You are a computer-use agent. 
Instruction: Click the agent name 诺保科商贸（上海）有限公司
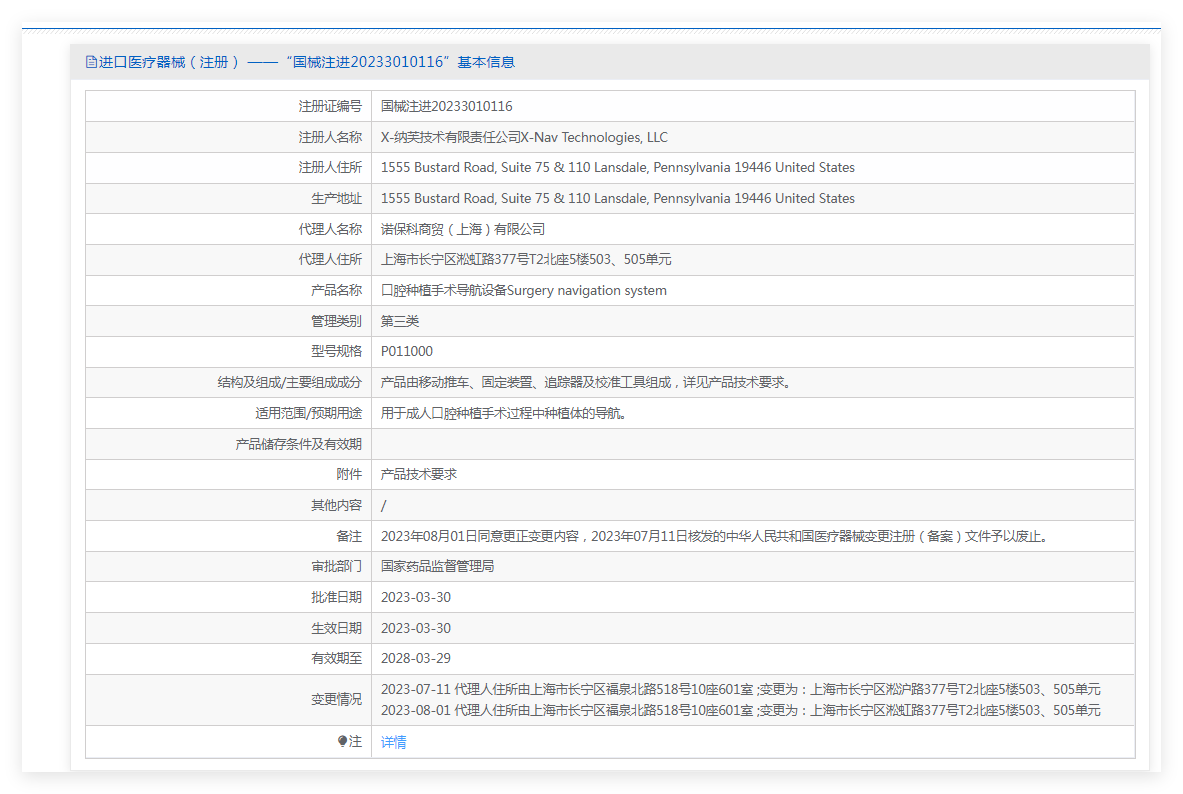[x=463, y=229]
